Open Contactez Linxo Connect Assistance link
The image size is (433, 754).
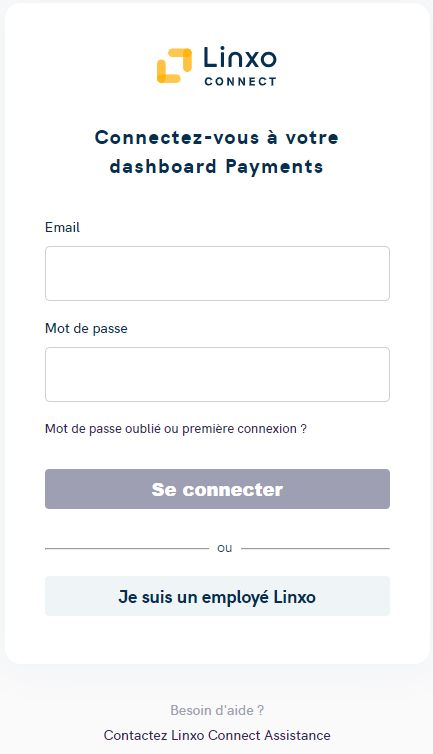[217, 735]
